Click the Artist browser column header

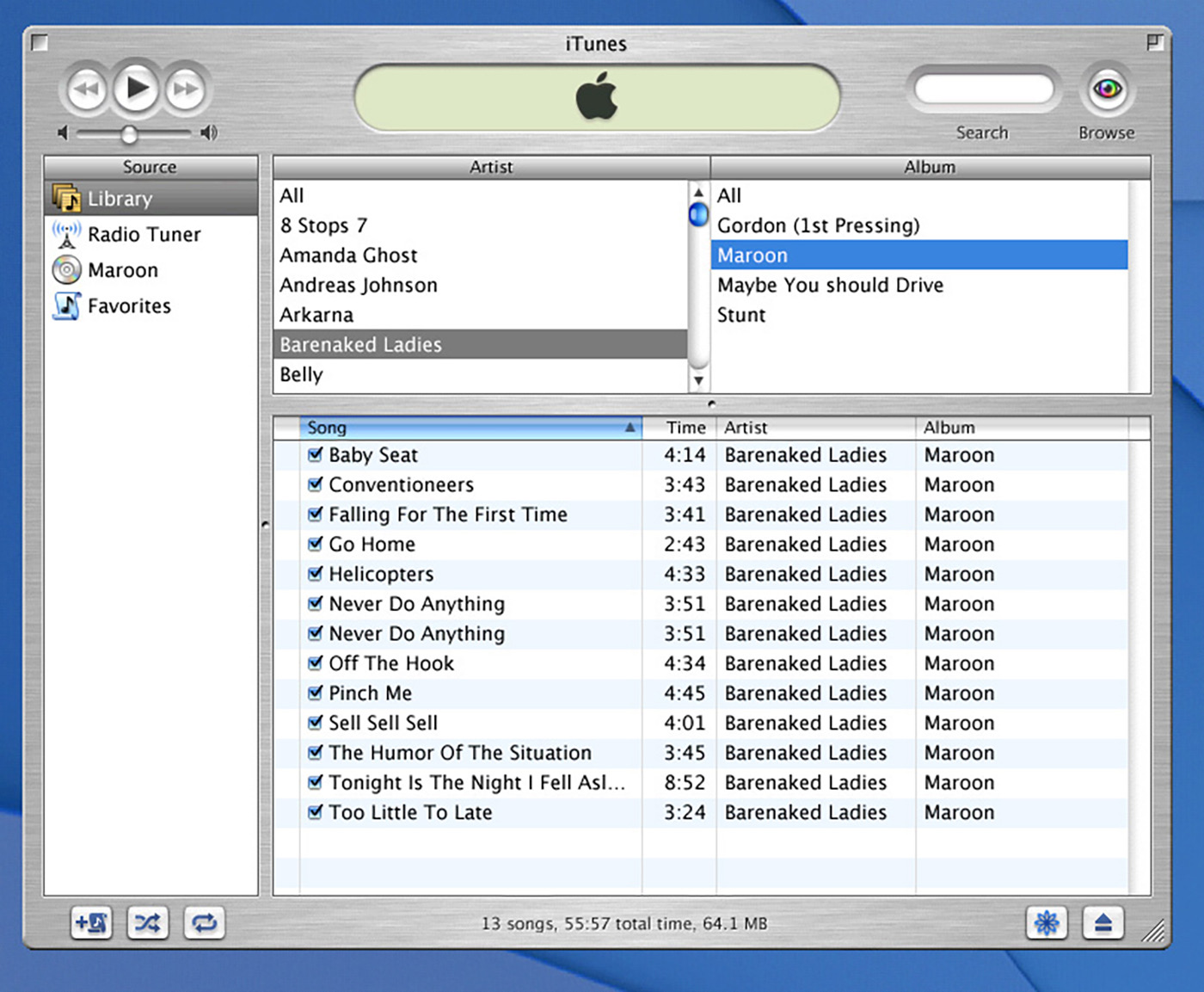click(x=491, y=167)
